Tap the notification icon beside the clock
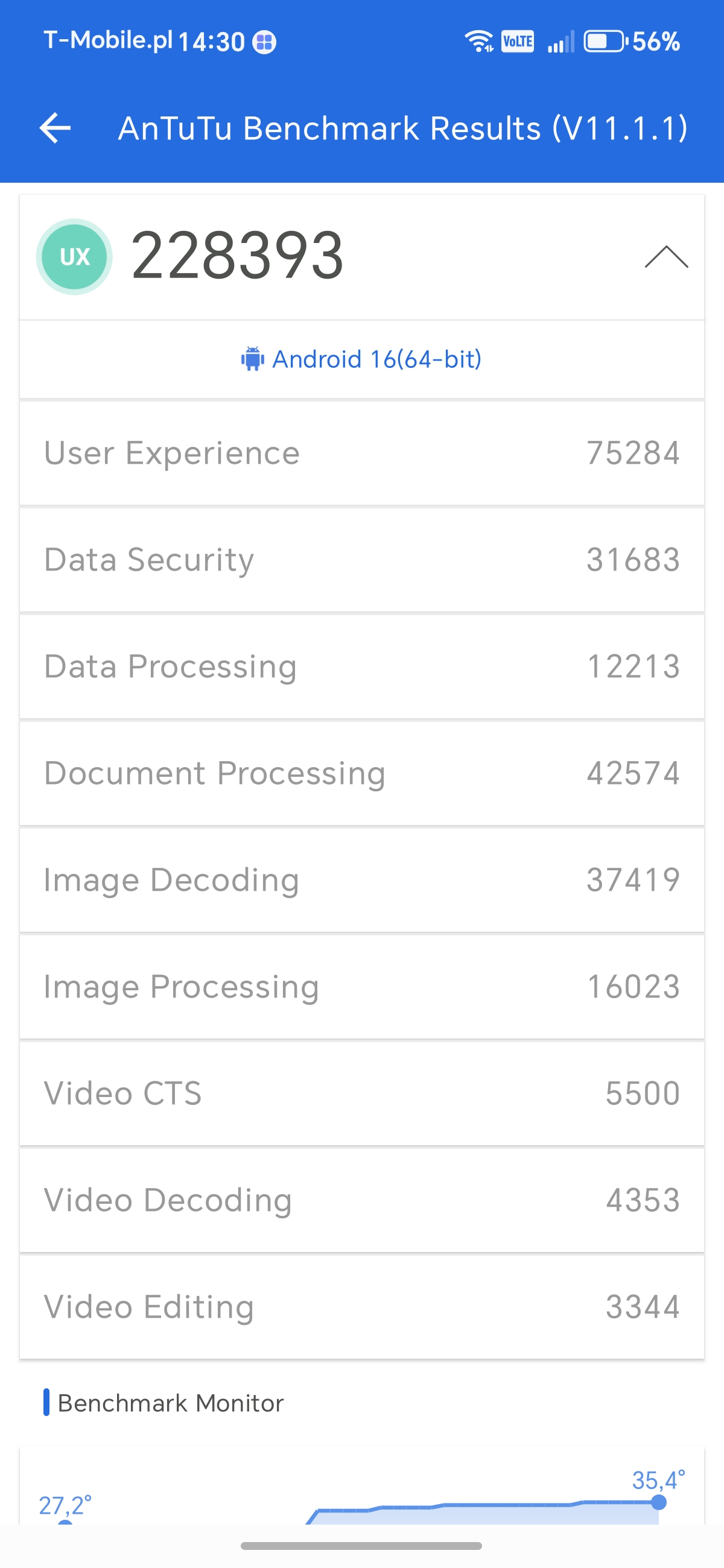 coord(264,42)
